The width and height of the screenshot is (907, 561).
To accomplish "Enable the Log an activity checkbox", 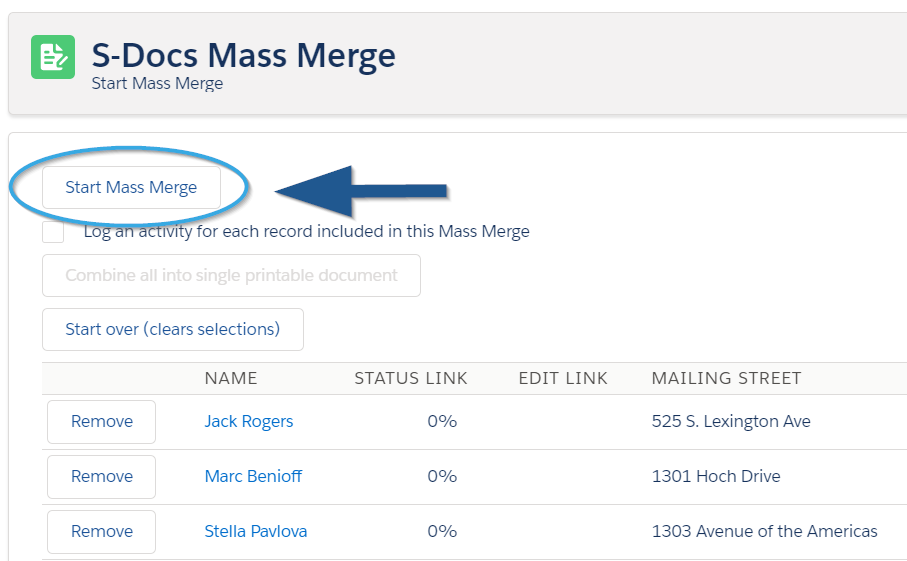I will click(x=53, y=232).
